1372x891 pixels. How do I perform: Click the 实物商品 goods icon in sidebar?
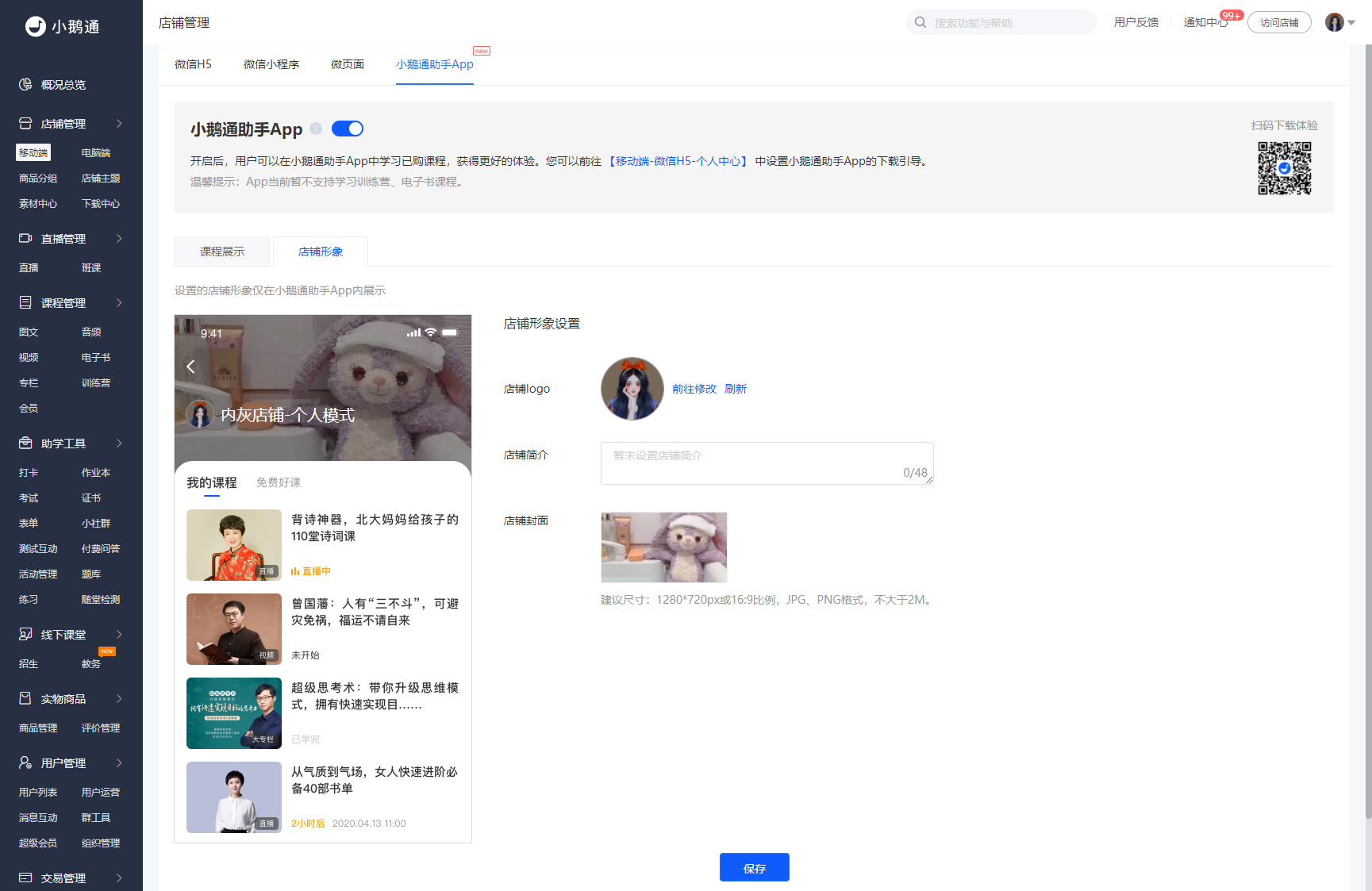(25, 698)
